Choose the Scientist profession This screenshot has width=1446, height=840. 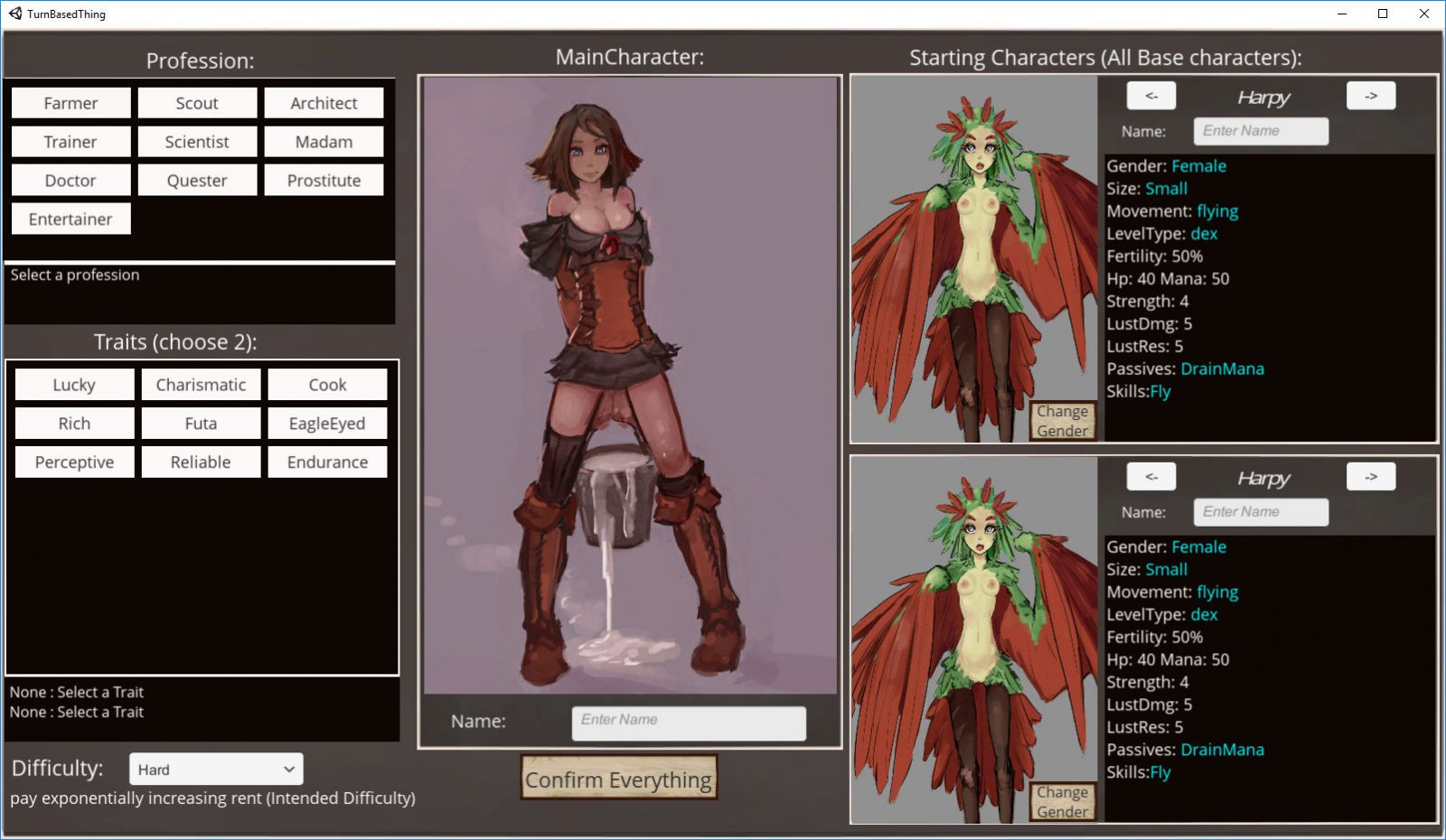[197, 142]
